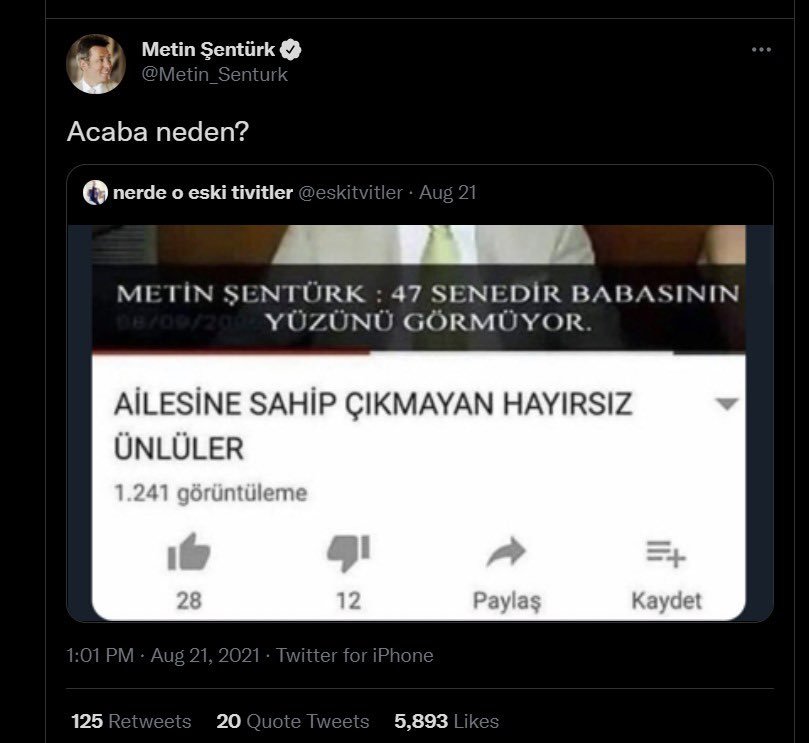The height and width of the screenshot is (743, 809).
Task: Click the Twitter for iPhone source link
Action: [x=354, y=656]
